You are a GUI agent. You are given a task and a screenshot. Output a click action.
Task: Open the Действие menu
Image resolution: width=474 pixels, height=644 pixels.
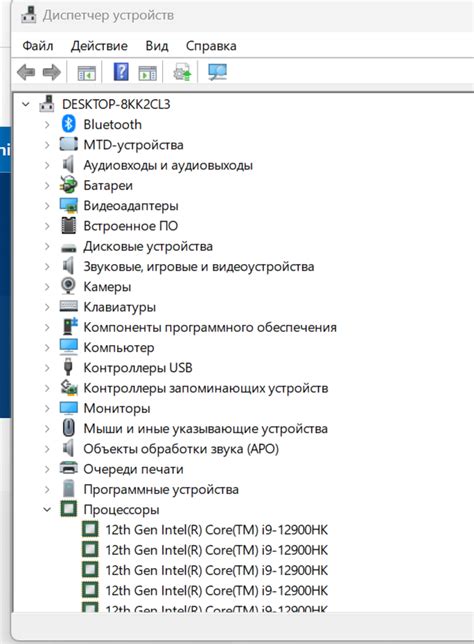pos(99,46)
